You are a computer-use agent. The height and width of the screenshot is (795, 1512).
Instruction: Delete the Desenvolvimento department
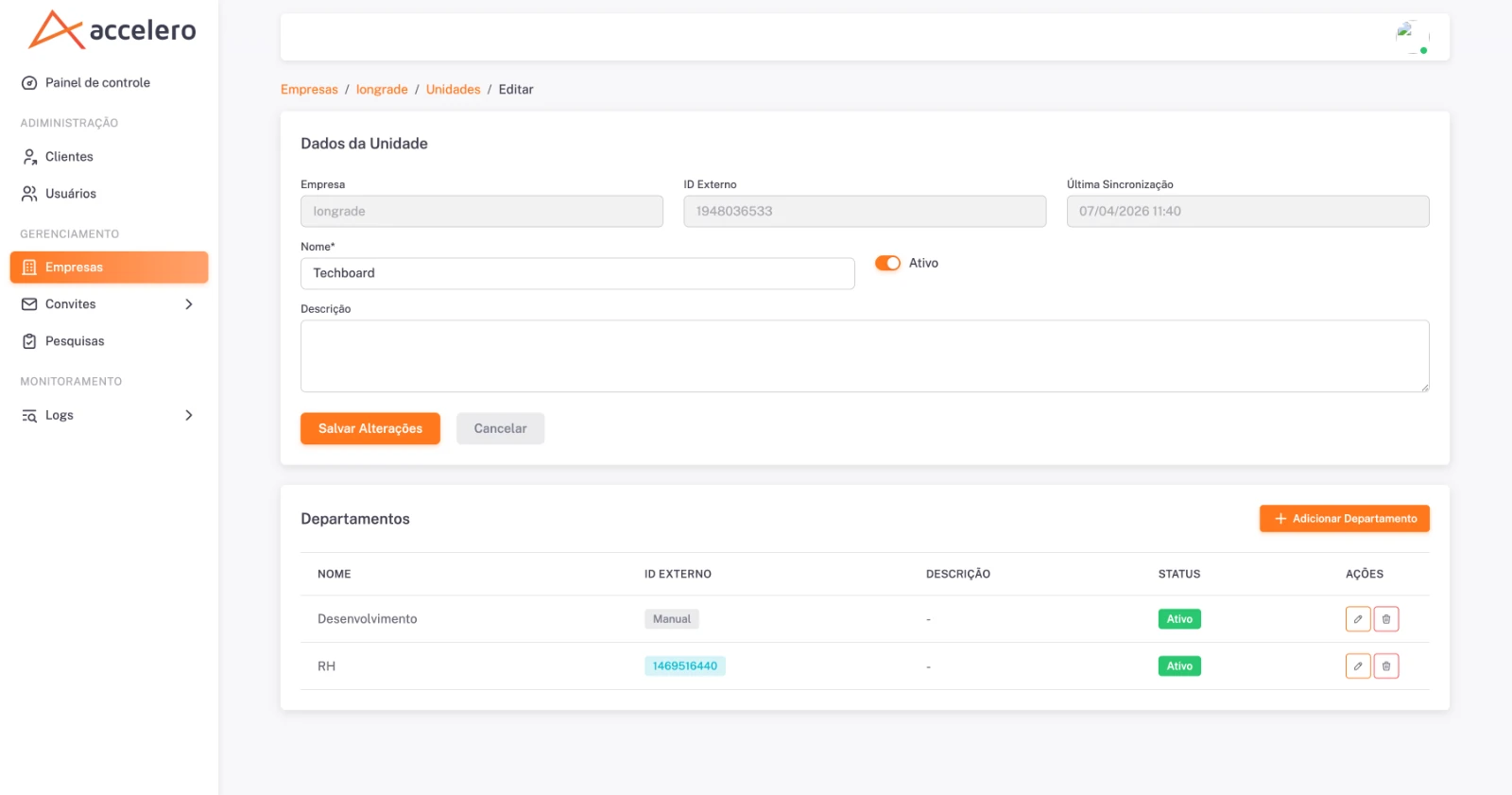click(1386, 619)
